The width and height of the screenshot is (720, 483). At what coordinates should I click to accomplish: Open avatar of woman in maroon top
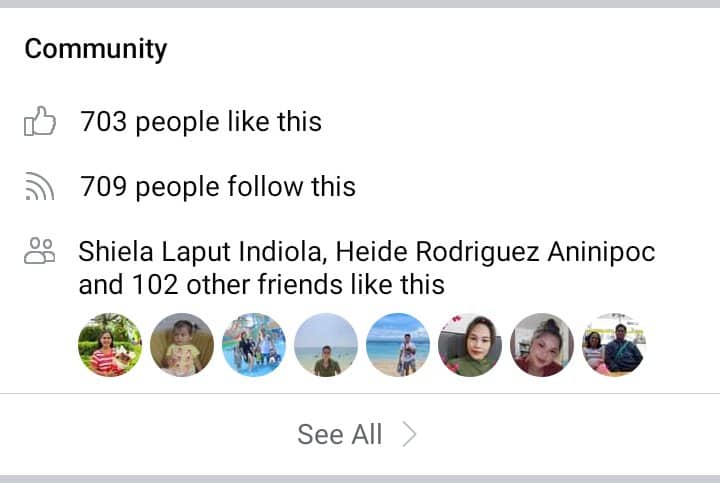click(x=542, y=345)
